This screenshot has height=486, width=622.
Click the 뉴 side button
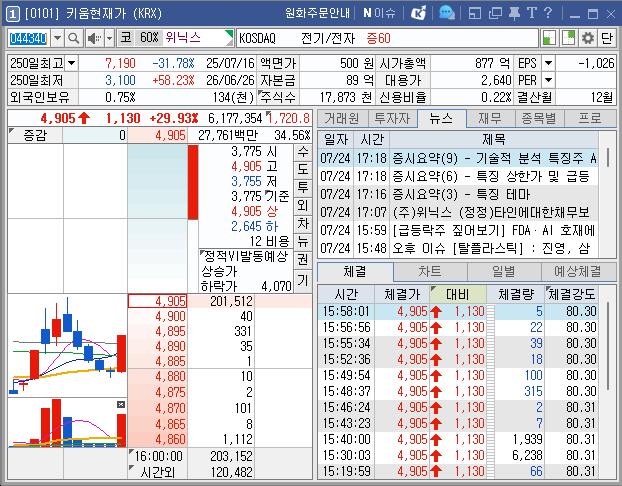(x=303, y=241)
